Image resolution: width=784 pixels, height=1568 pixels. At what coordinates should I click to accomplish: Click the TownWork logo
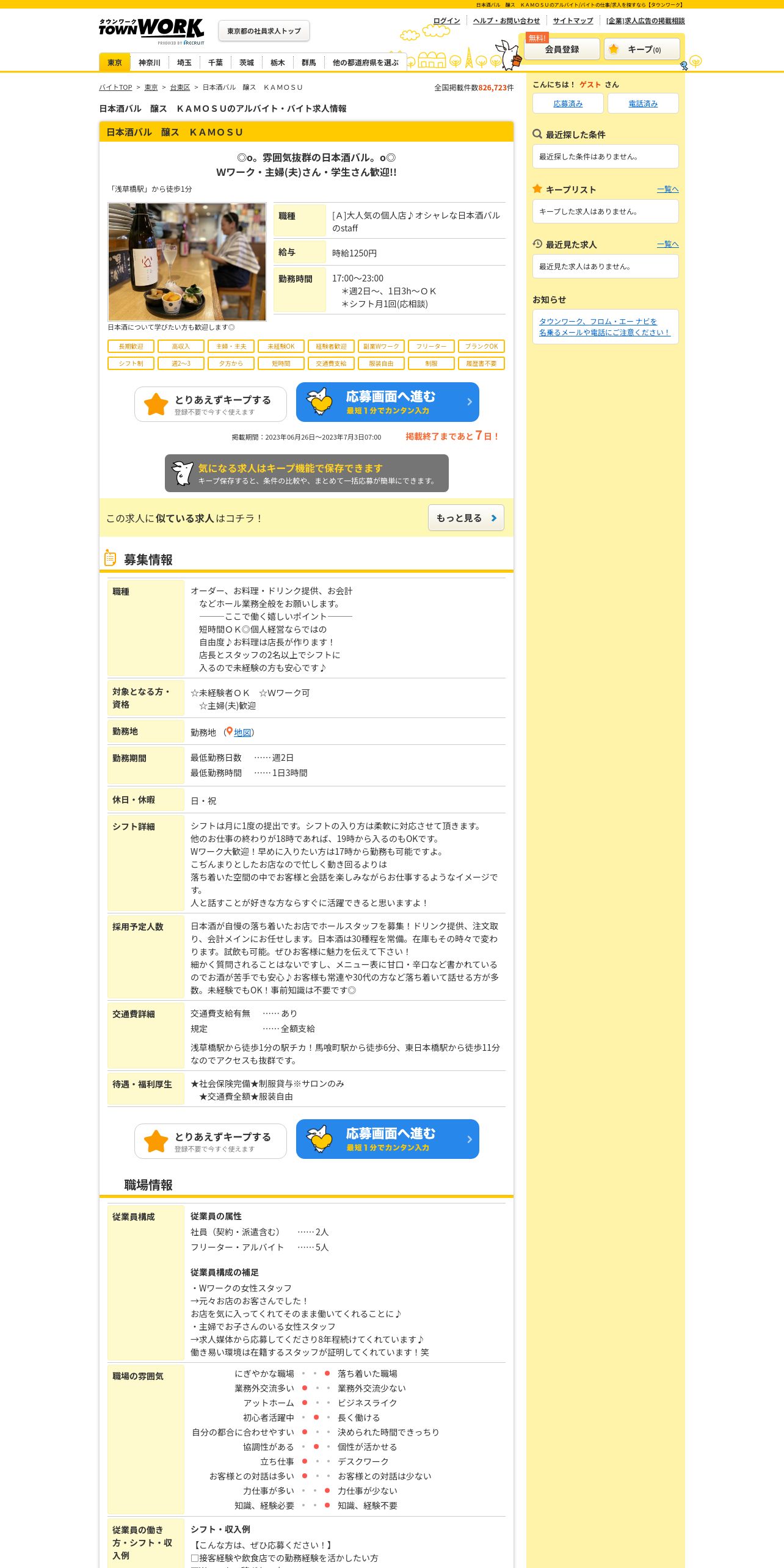click(151, 31)
